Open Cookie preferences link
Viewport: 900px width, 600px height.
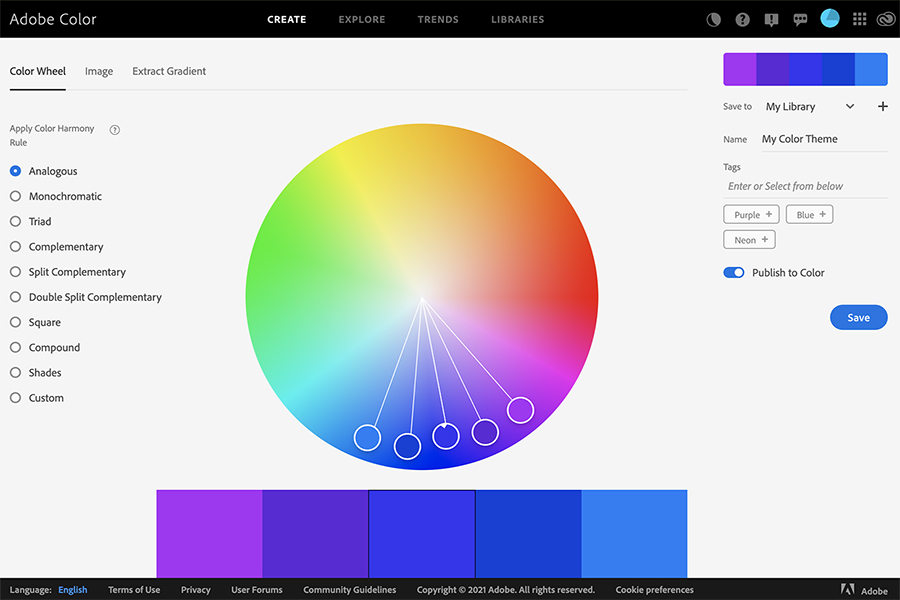(654, 590)
